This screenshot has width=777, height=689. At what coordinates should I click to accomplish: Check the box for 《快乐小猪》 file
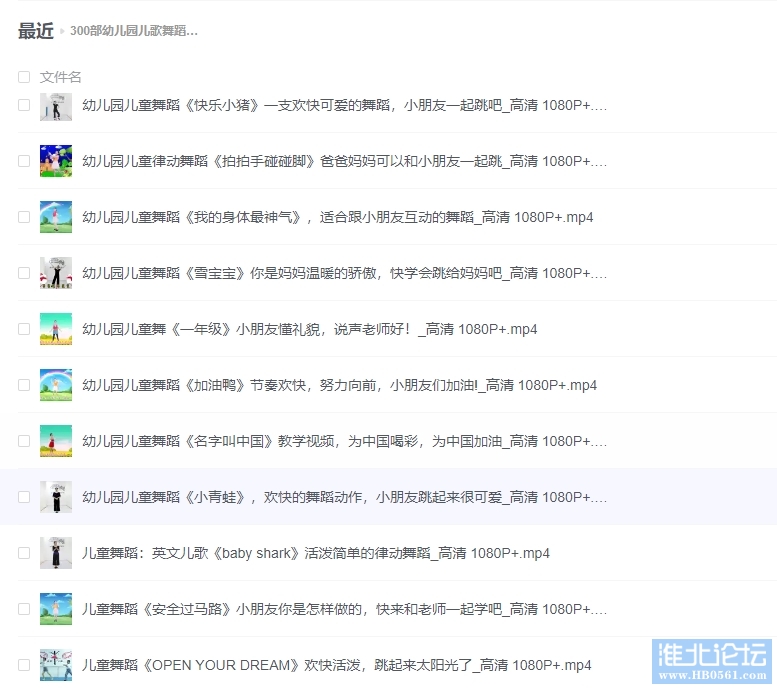24,105
